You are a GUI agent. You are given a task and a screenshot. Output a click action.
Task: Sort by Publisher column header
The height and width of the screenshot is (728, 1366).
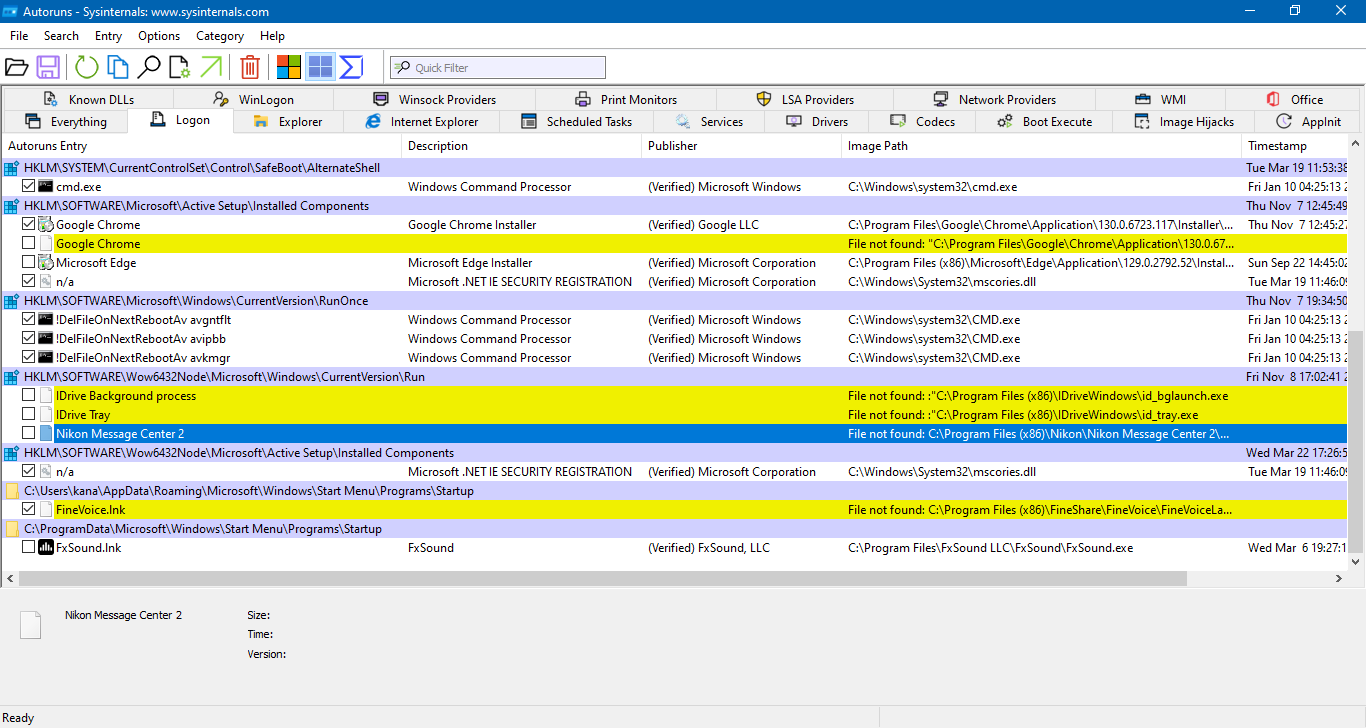[741, 146]
